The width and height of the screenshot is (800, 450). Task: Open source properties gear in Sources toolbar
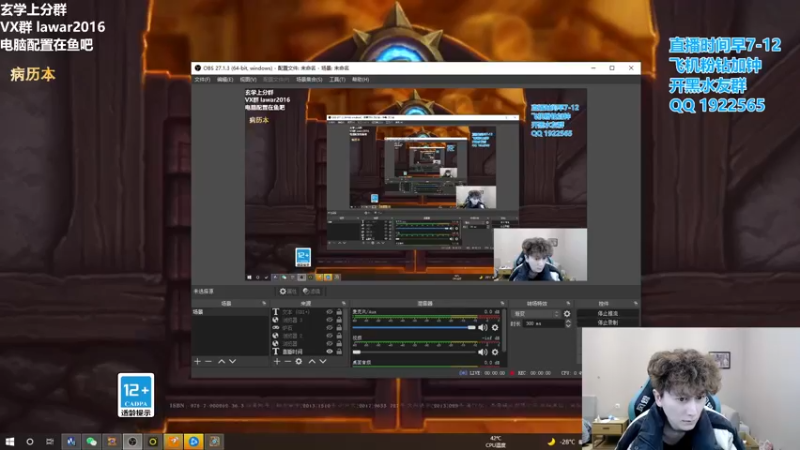point(298,361)
